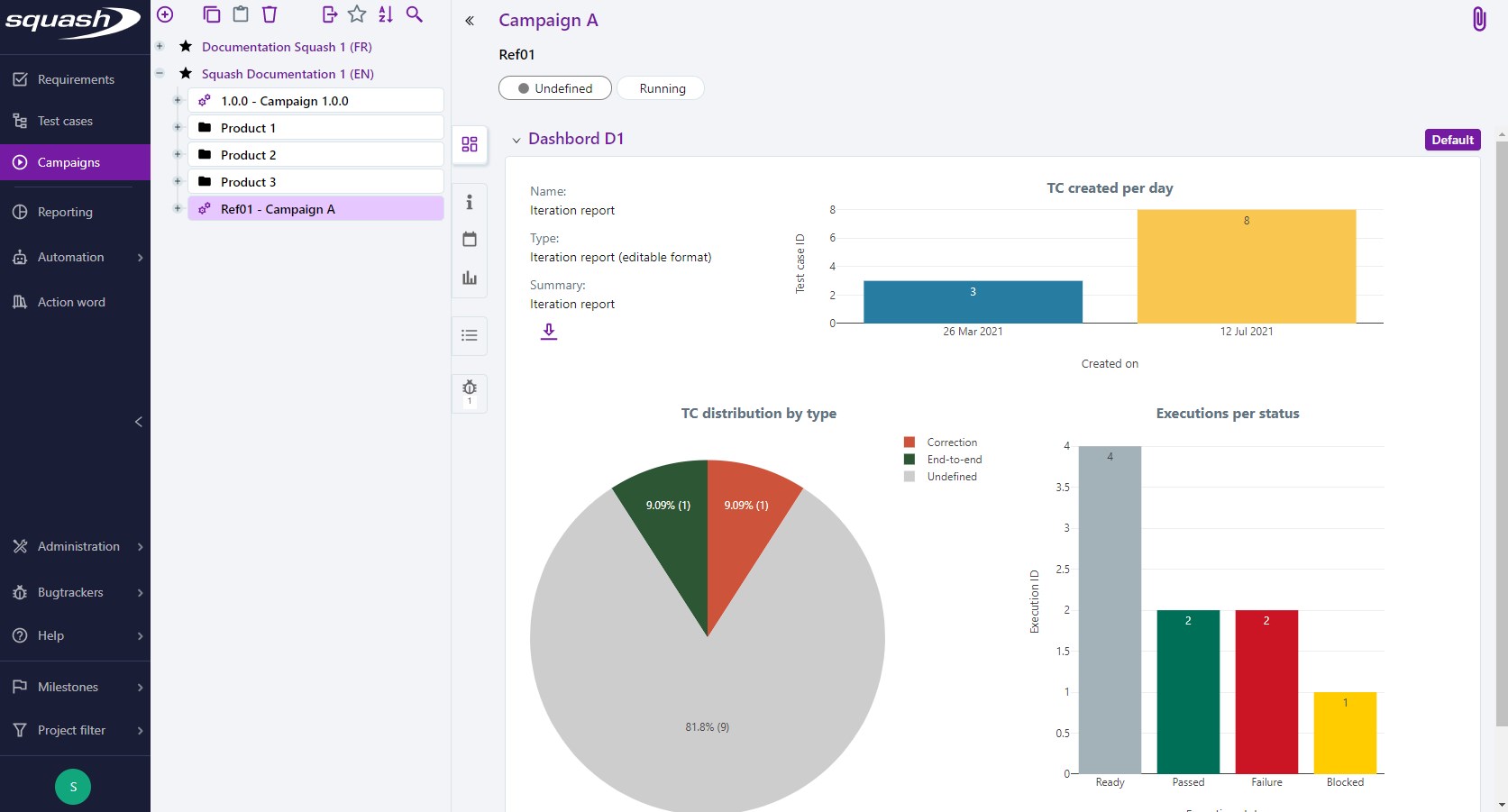Image resolution: width=1508 pixels, height=812 pixels.
Task: Mark Campaign A as favorite with the star
Action: (357, 14)
